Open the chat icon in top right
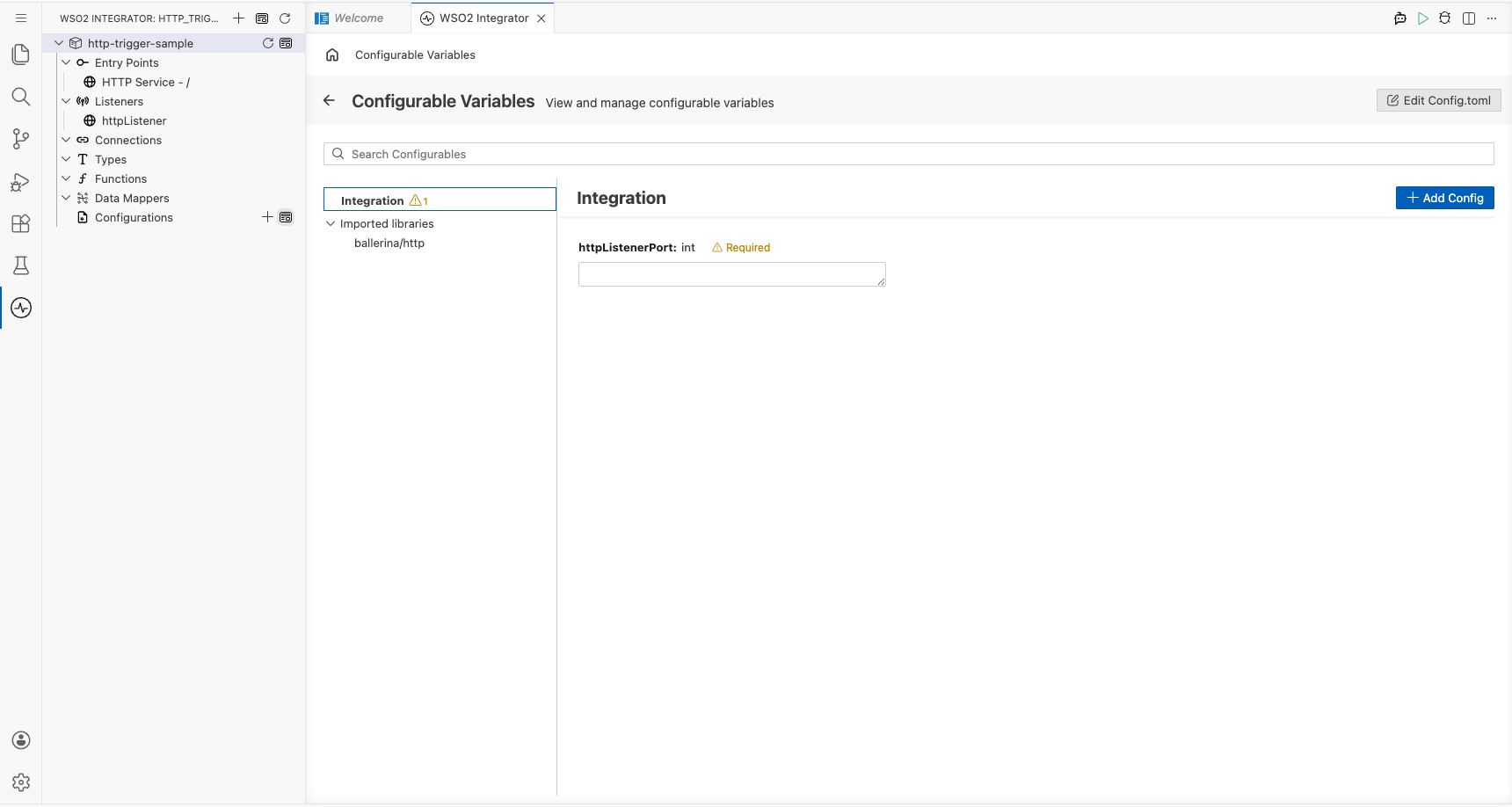Screen dimensions: 1512x807 tap(1400, 18)
